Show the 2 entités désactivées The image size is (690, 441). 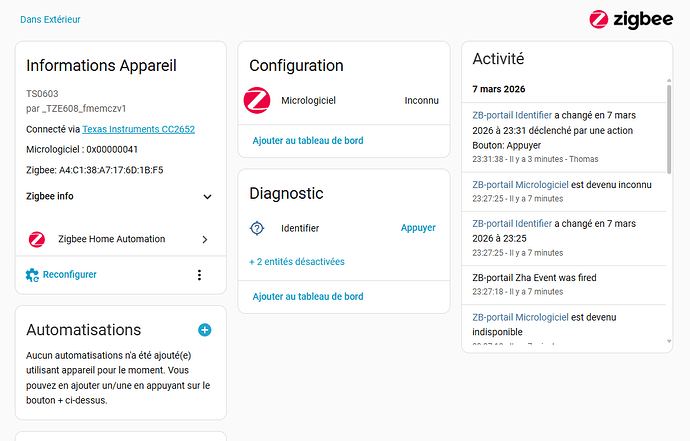(297, 262)
